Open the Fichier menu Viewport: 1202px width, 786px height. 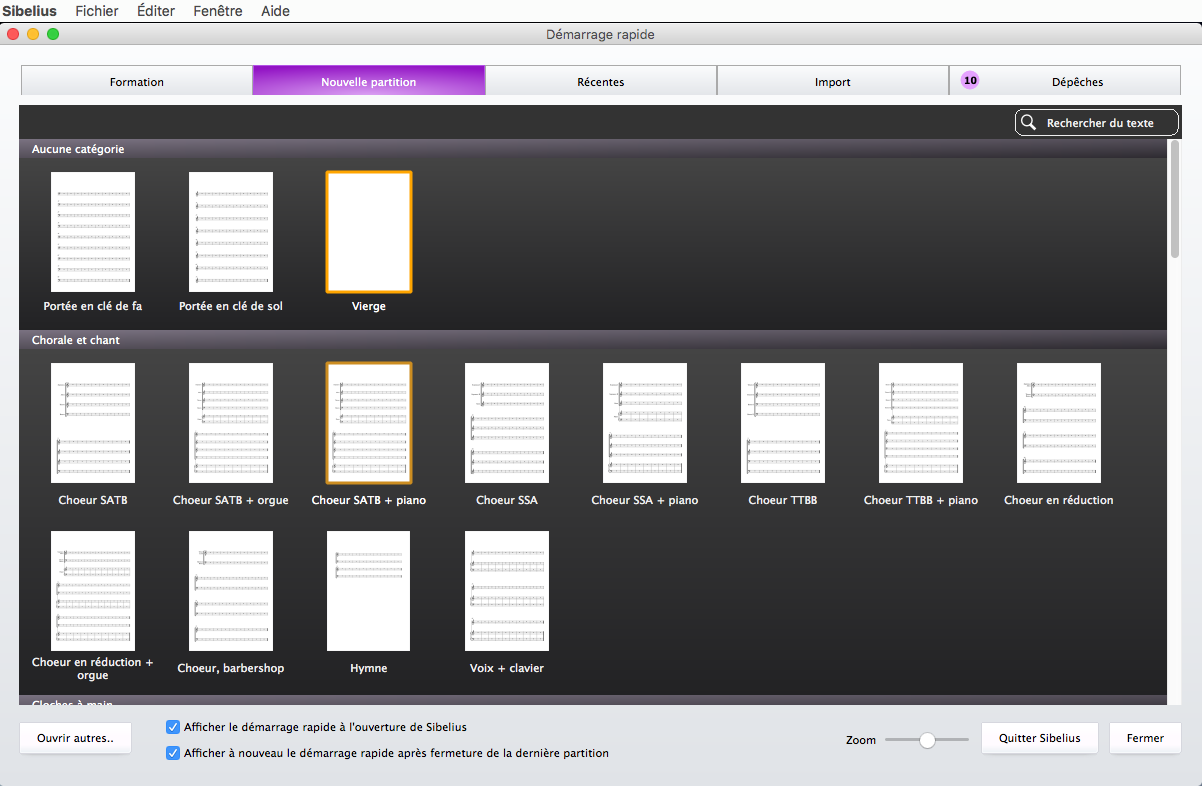click(97, 11)
